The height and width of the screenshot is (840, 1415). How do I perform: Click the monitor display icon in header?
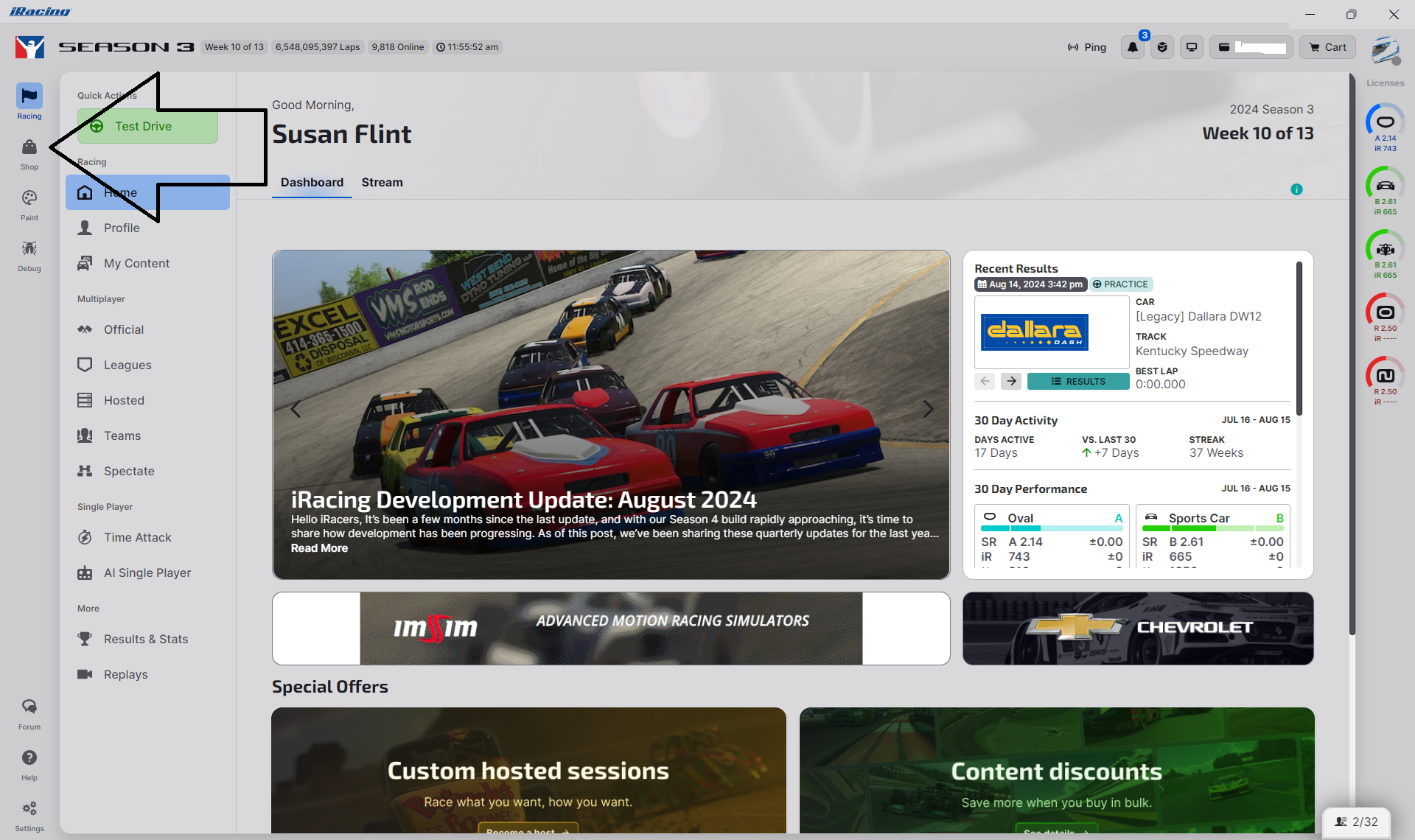tap(1191, 47)
